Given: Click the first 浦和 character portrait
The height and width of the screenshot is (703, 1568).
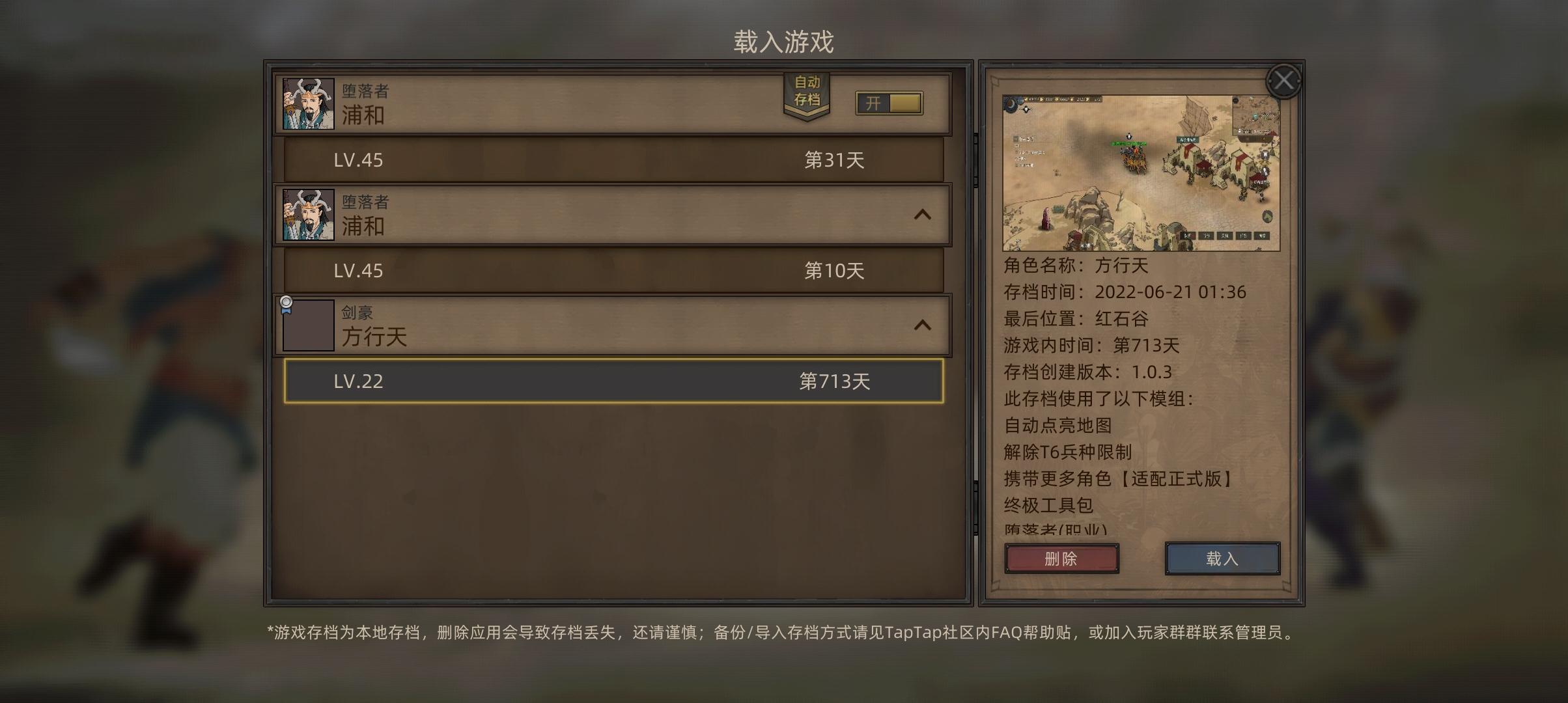Looking at the screenshot, I should [x=308, y=104].
